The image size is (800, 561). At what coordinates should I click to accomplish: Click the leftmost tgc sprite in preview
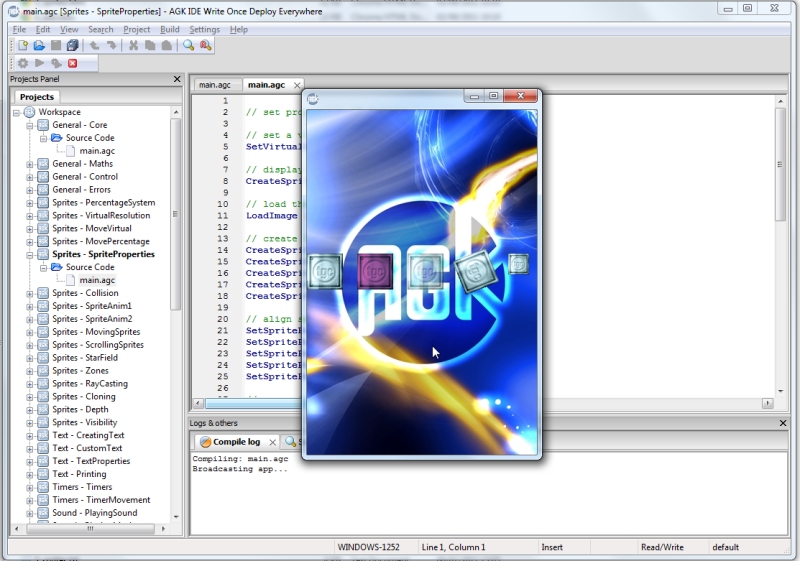point(326,271)
